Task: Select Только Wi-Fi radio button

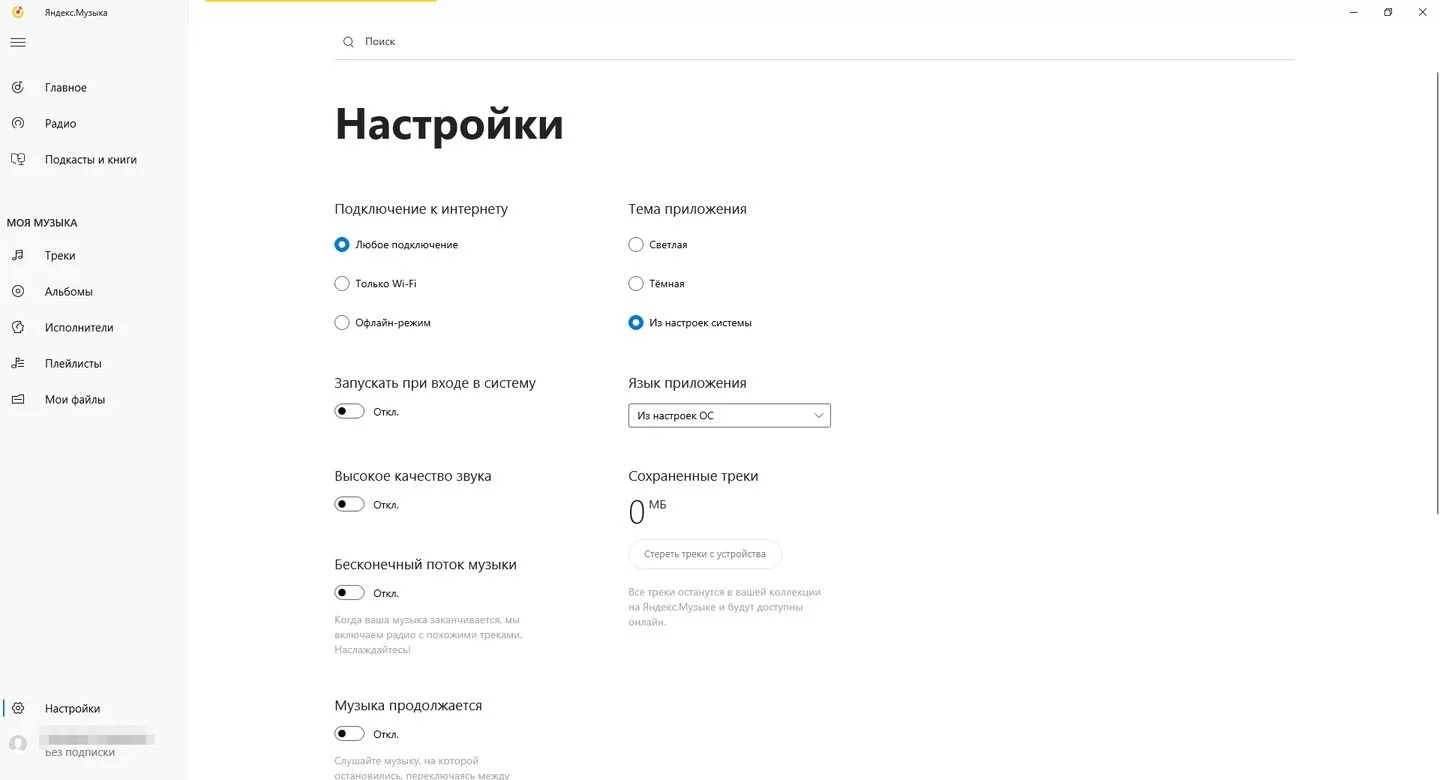Action: [342, 284]
